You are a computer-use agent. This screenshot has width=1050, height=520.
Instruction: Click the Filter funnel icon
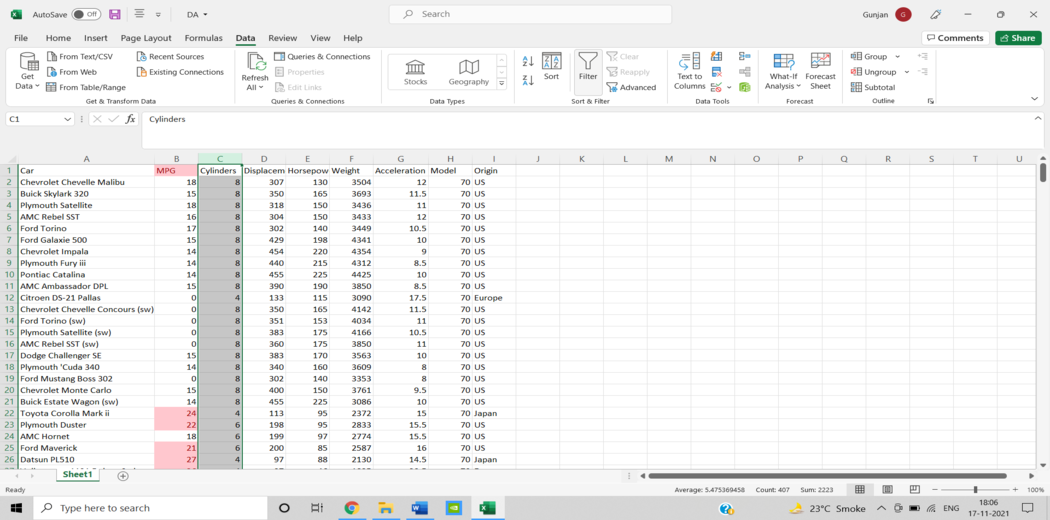click(x=588, y=64)
